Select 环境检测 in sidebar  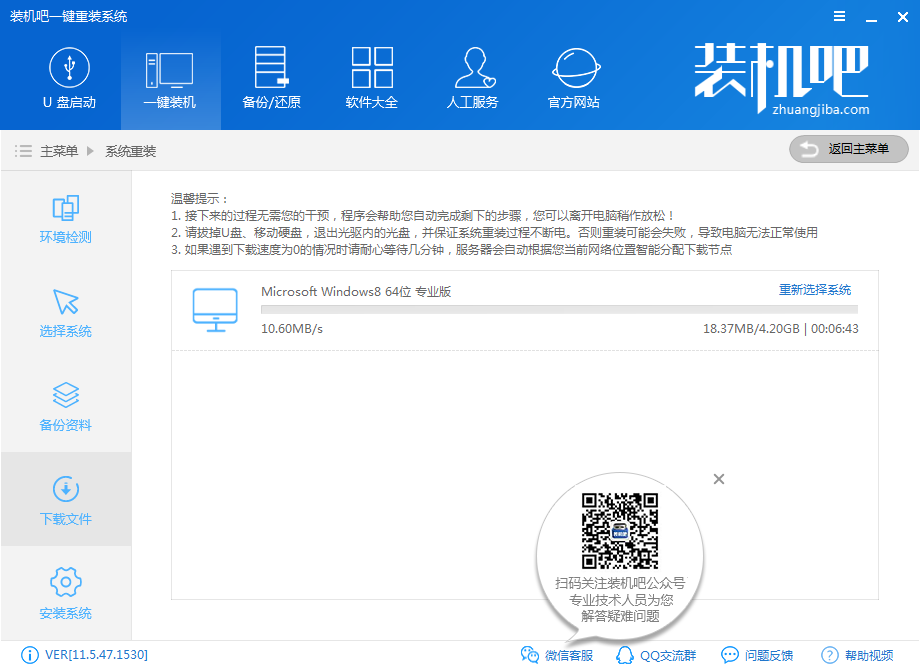(x=64, y=220)
